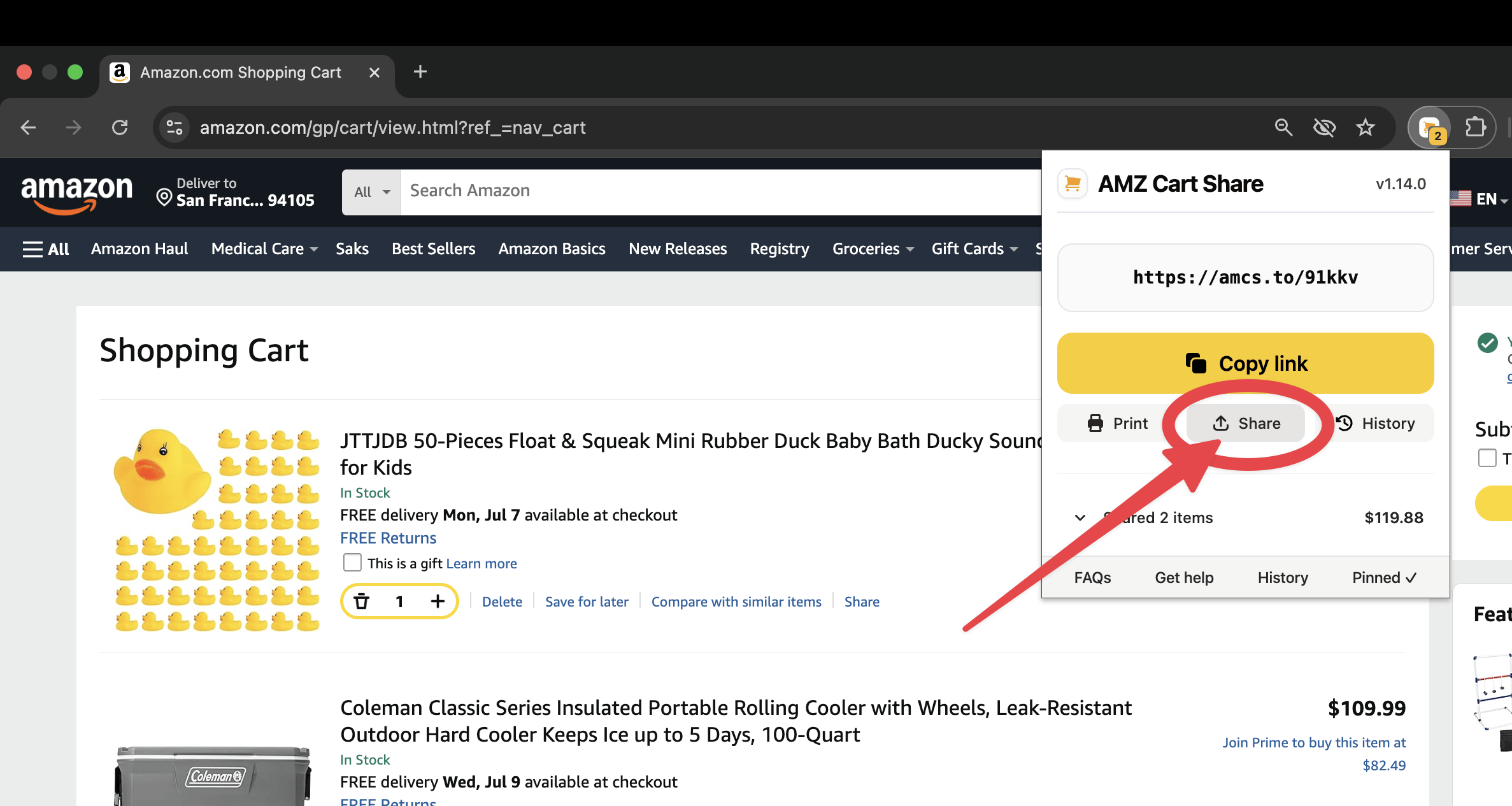Screen dimensions: 1512x806
Task: Check the gift checkbox near the Subtotal
Action: (1488, 457)
